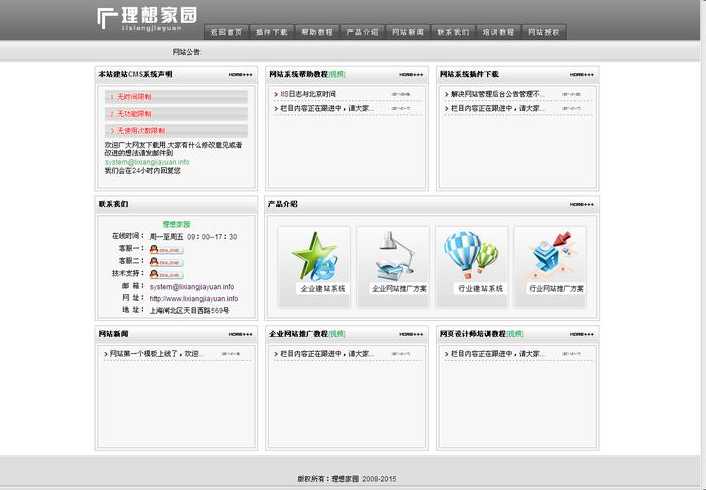
Task: Open the 行业网站推广方案 red arrow icon
Action: tap(552, 253)
